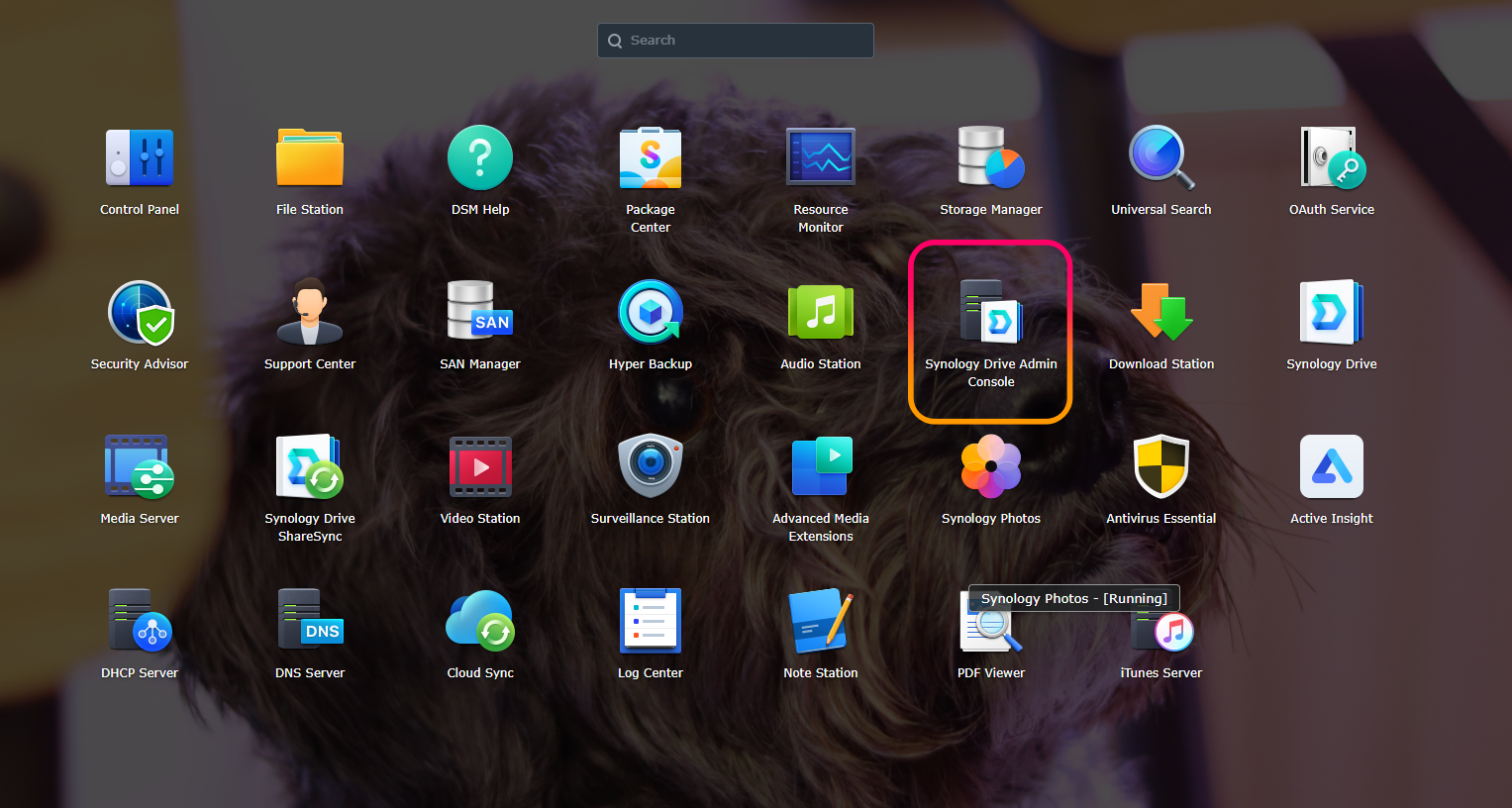Launch Hyper Backup

click(x=651, y=313)
